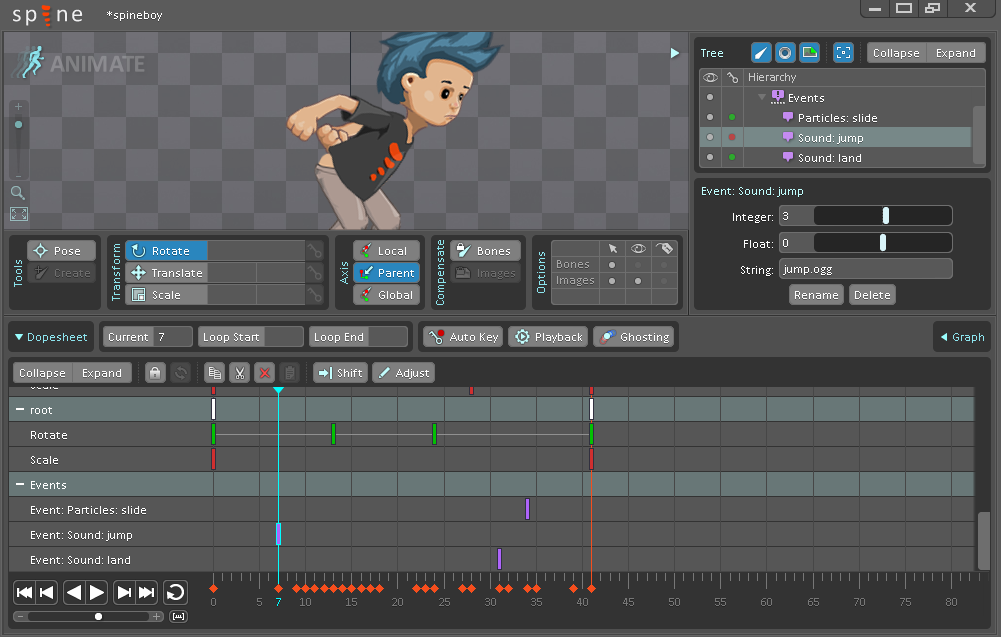Click the lock keys icon in dopesheet
This screenshot has width=1001, height=637.
(x=155, y=373)
